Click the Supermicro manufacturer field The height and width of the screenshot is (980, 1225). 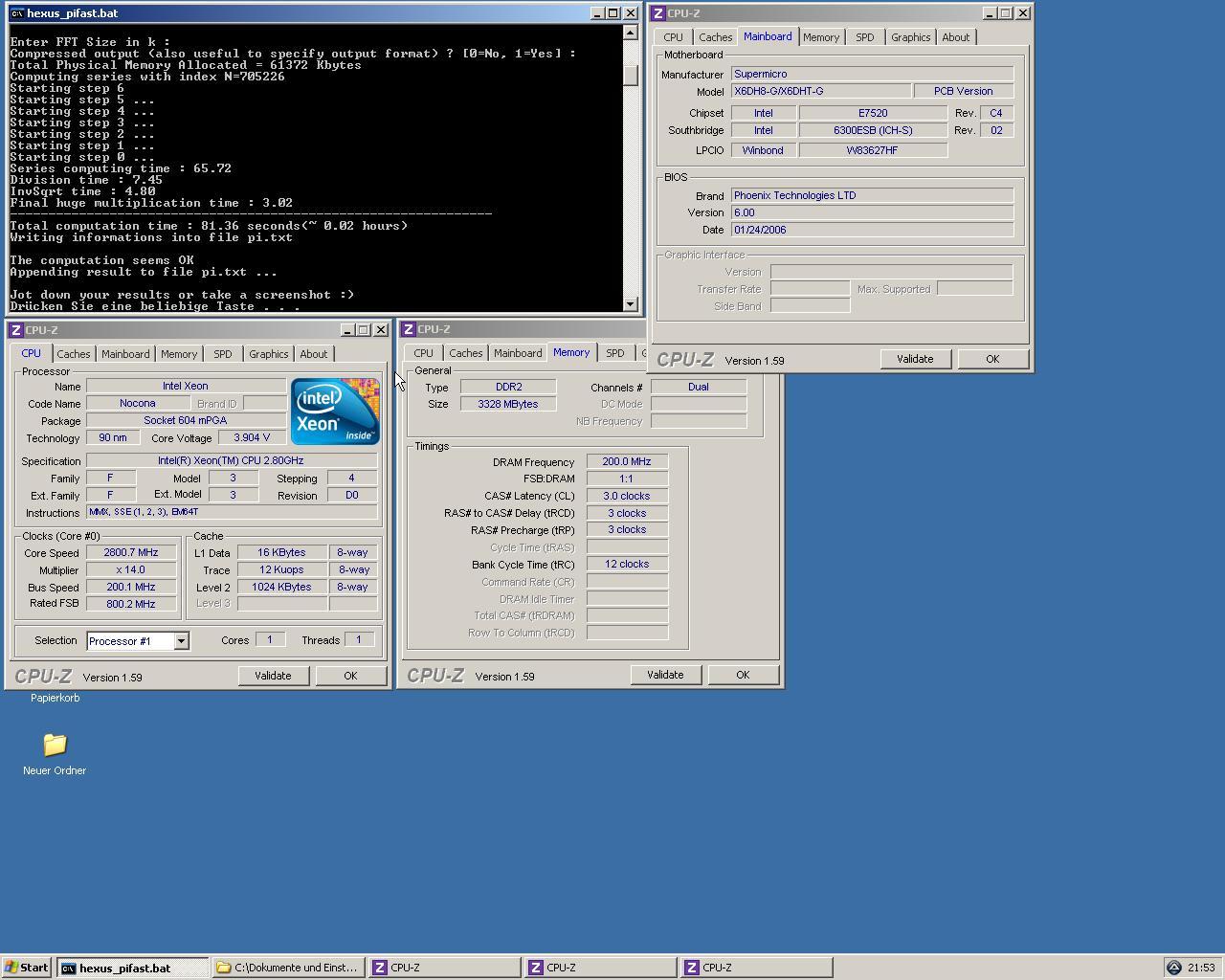click(872, 74)
